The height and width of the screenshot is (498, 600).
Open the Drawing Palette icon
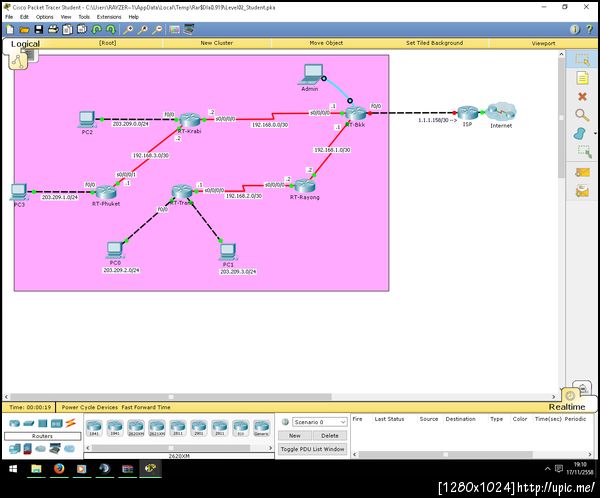pyautogui.click(x=174, y=29)
